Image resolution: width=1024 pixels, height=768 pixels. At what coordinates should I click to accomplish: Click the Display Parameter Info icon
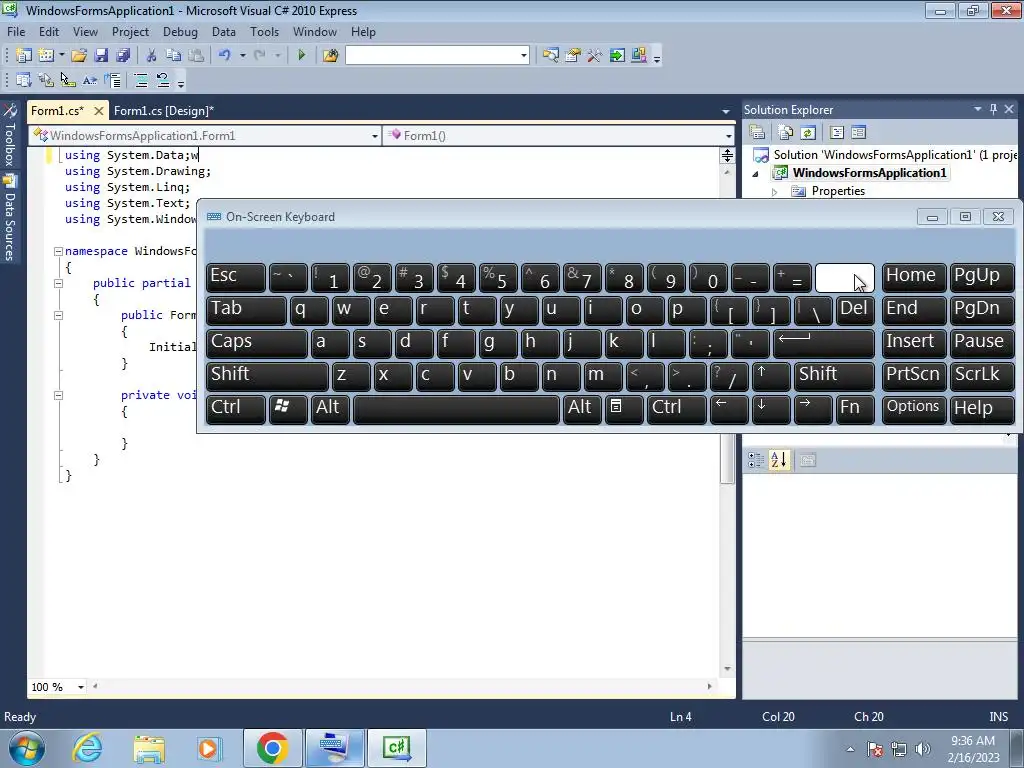click(46, 80)
